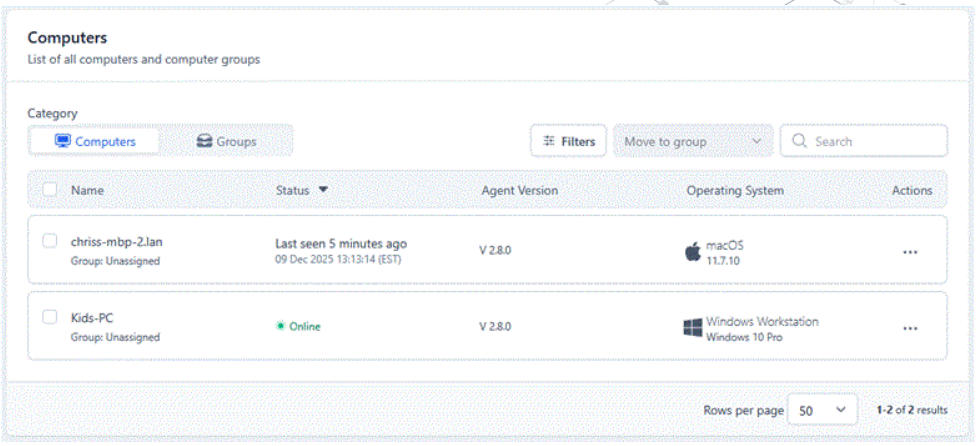Click the magnifying glass search icon

800,142
